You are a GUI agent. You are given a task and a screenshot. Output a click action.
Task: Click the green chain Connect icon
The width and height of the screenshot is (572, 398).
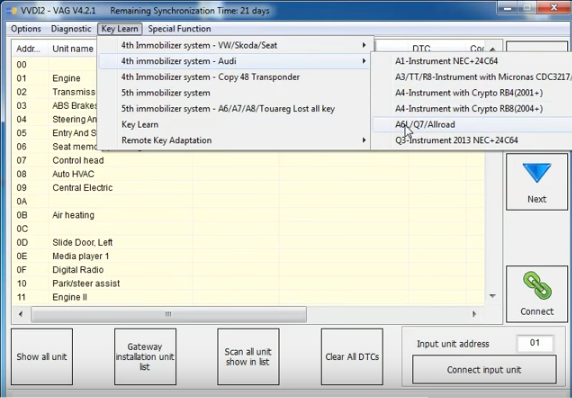click(537, 286)
